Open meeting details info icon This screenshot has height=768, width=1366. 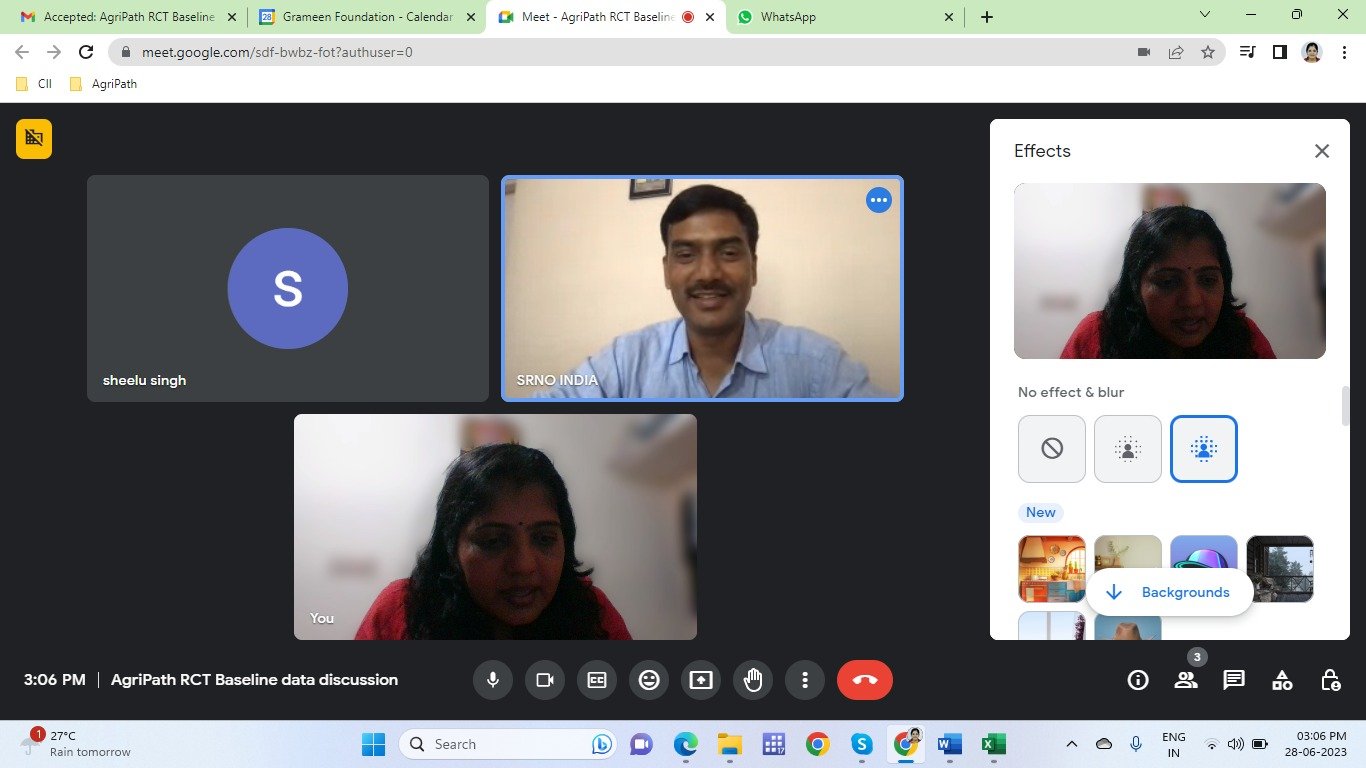1137,680
